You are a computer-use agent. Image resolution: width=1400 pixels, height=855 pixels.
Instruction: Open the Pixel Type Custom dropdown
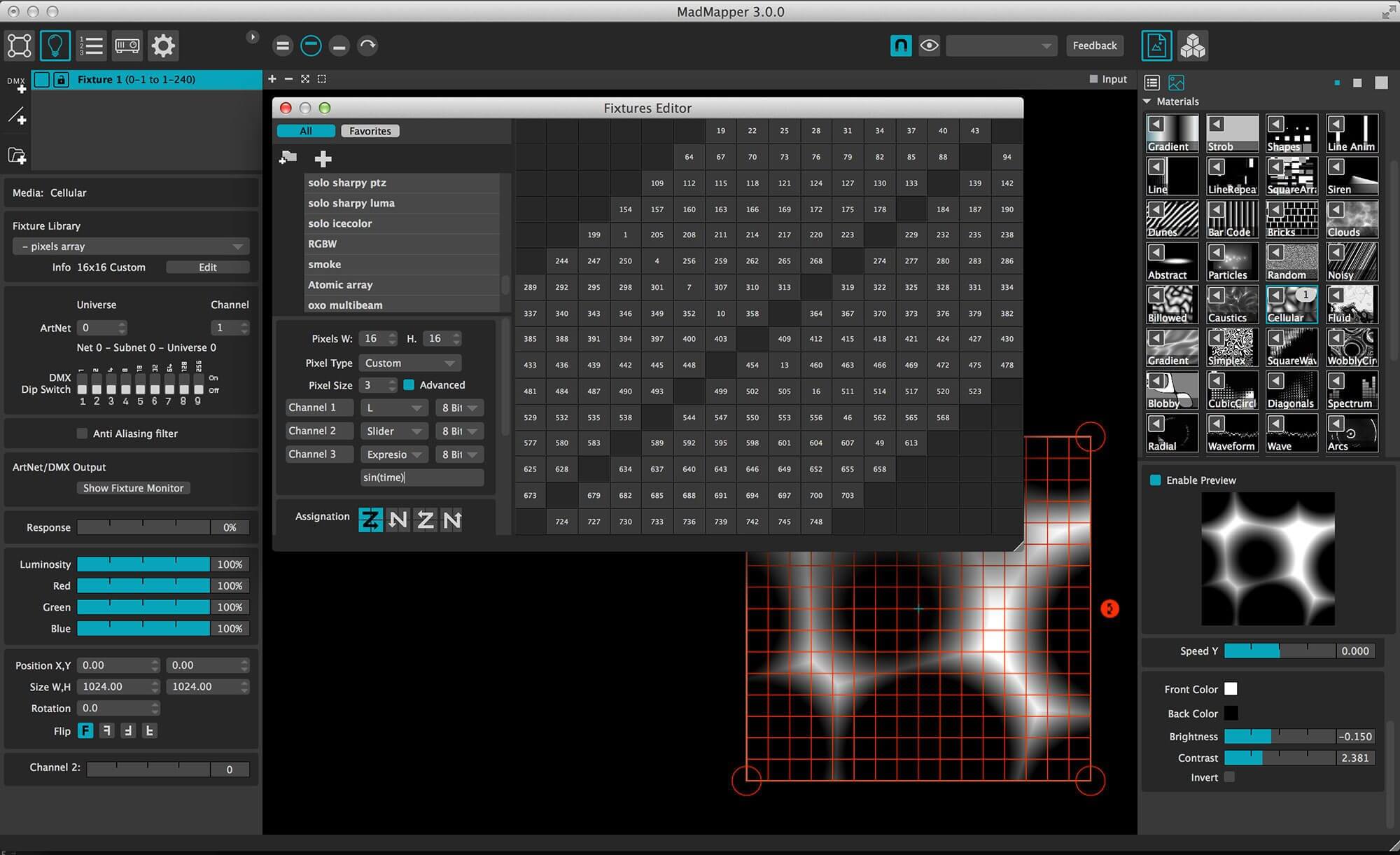(x=409, y=363)
